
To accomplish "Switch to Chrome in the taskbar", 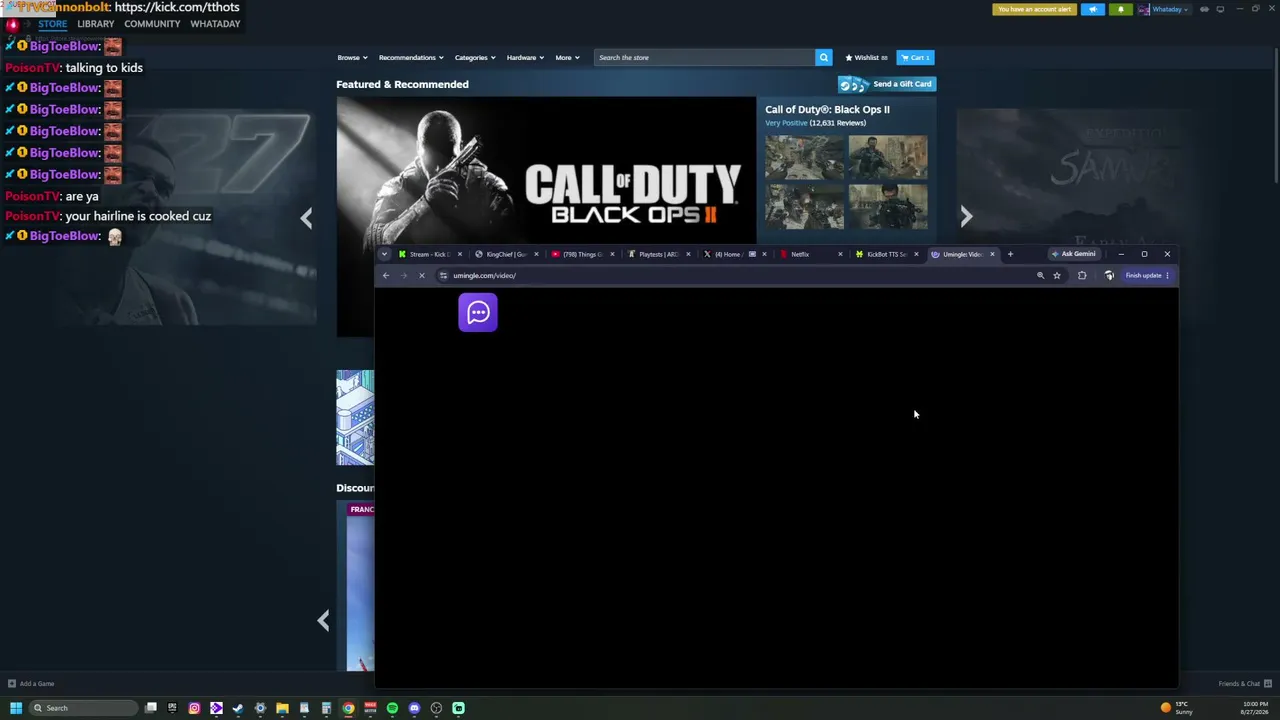I will click(348, 708).
